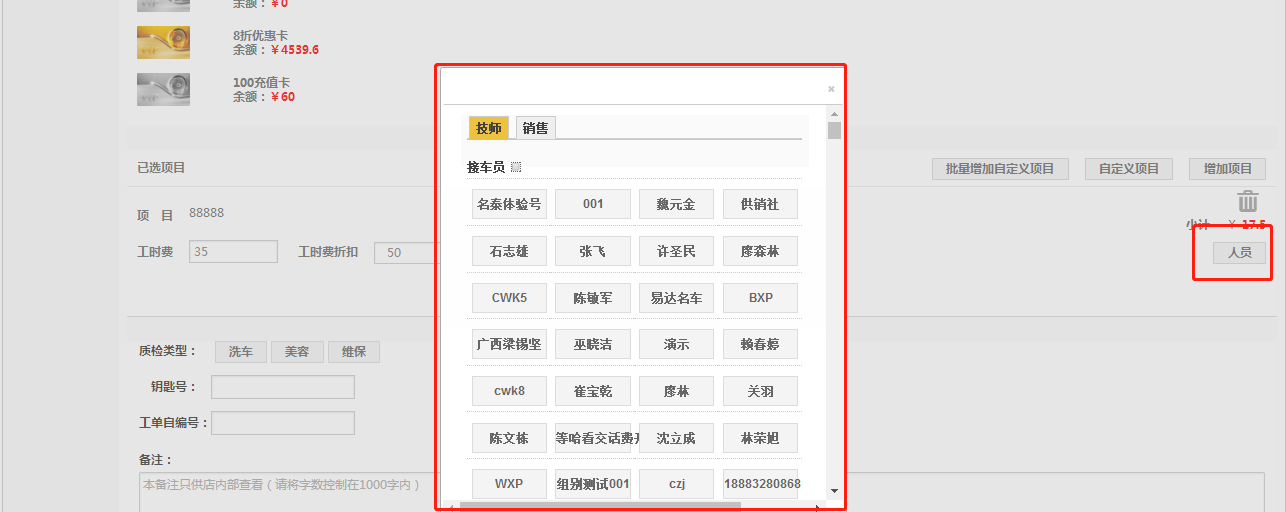1286x512 pixels.
Task: Set quality check type to 美容
Action: click(x=297, y=352)
